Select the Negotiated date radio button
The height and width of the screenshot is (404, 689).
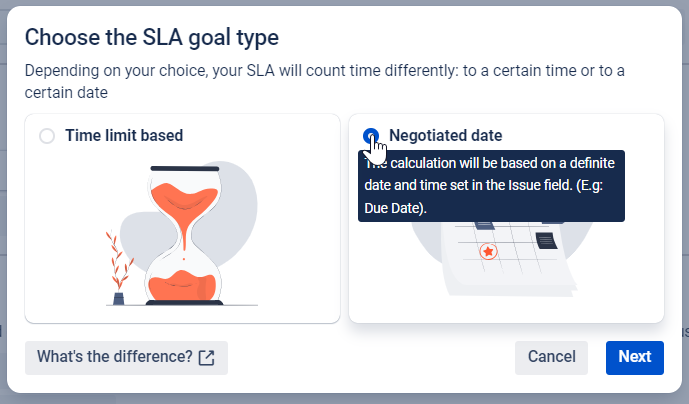click(371, 136)
